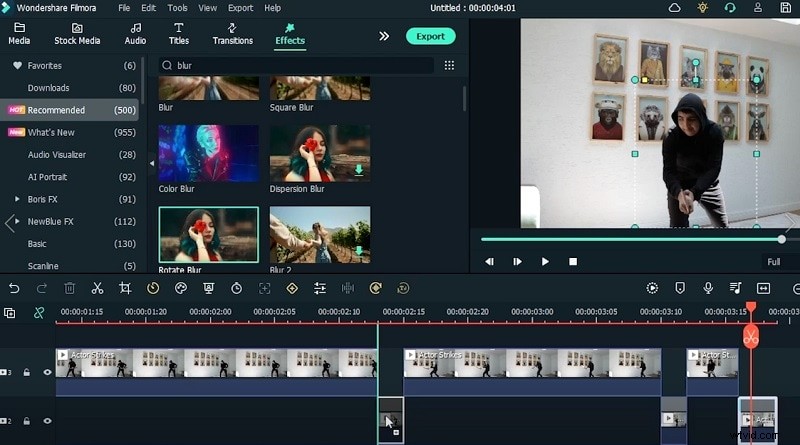
Task: Toggle grid view of effects thumbnails
Action: click(x=449, y=65)
